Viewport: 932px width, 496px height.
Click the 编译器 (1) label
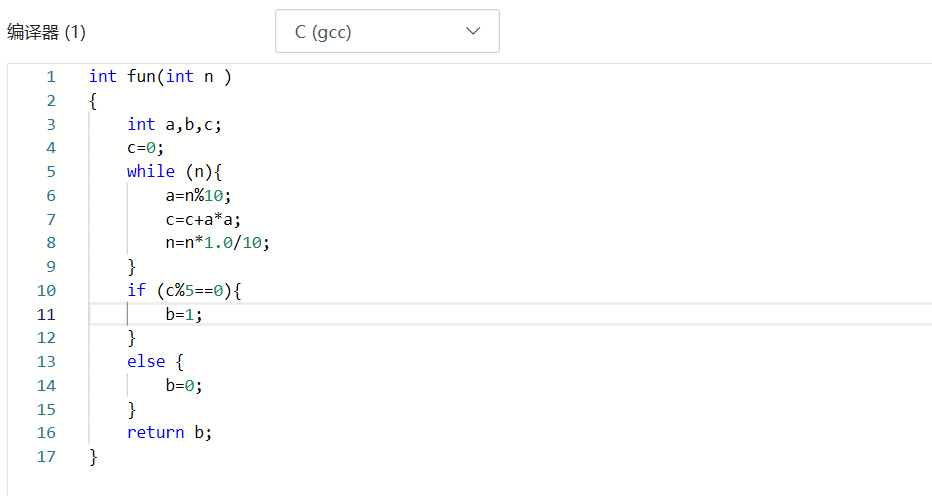click(47, 32)
